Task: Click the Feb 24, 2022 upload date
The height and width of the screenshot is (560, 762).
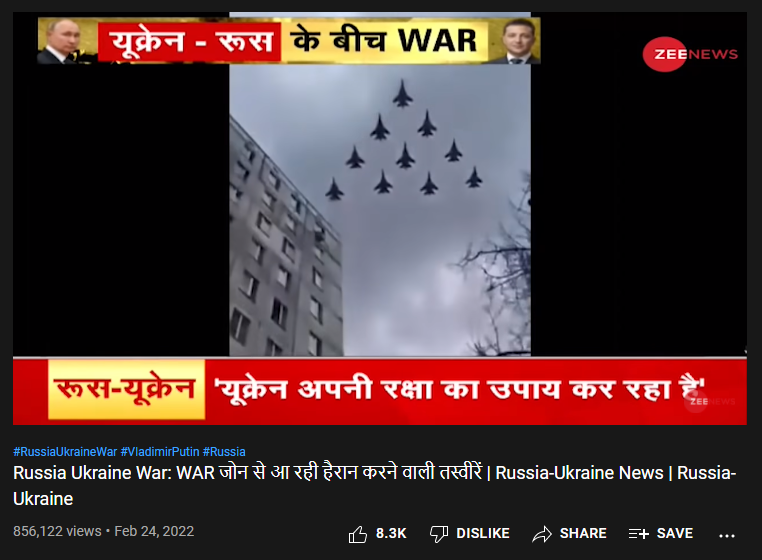Action: tap(154, 531)
